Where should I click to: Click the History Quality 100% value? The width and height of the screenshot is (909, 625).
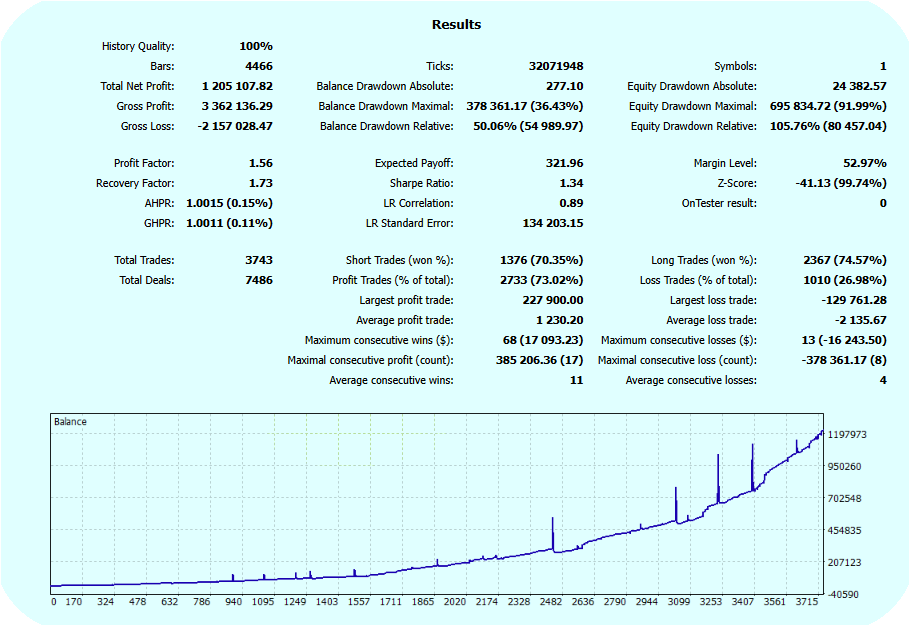256,46
